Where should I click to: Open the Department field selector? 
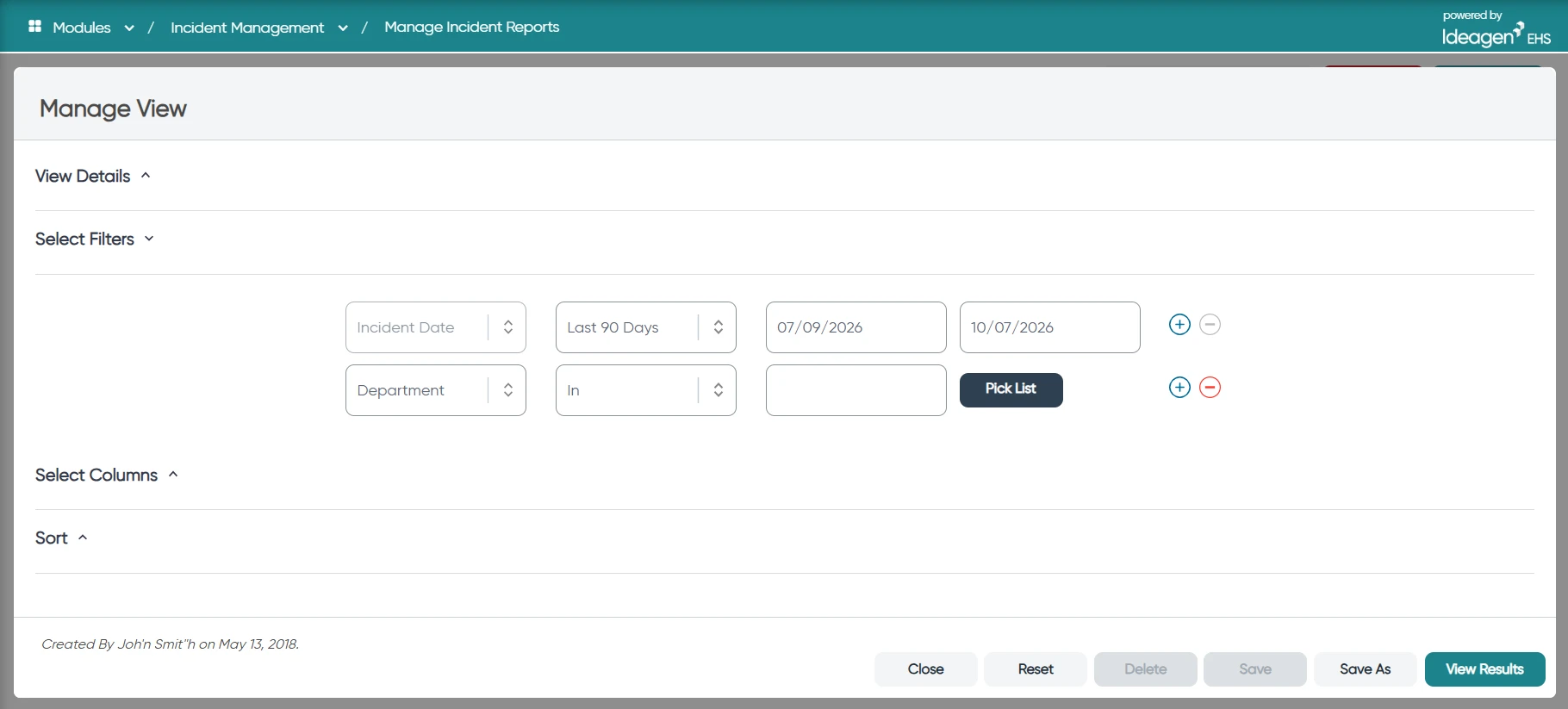(x=436, y=390)
